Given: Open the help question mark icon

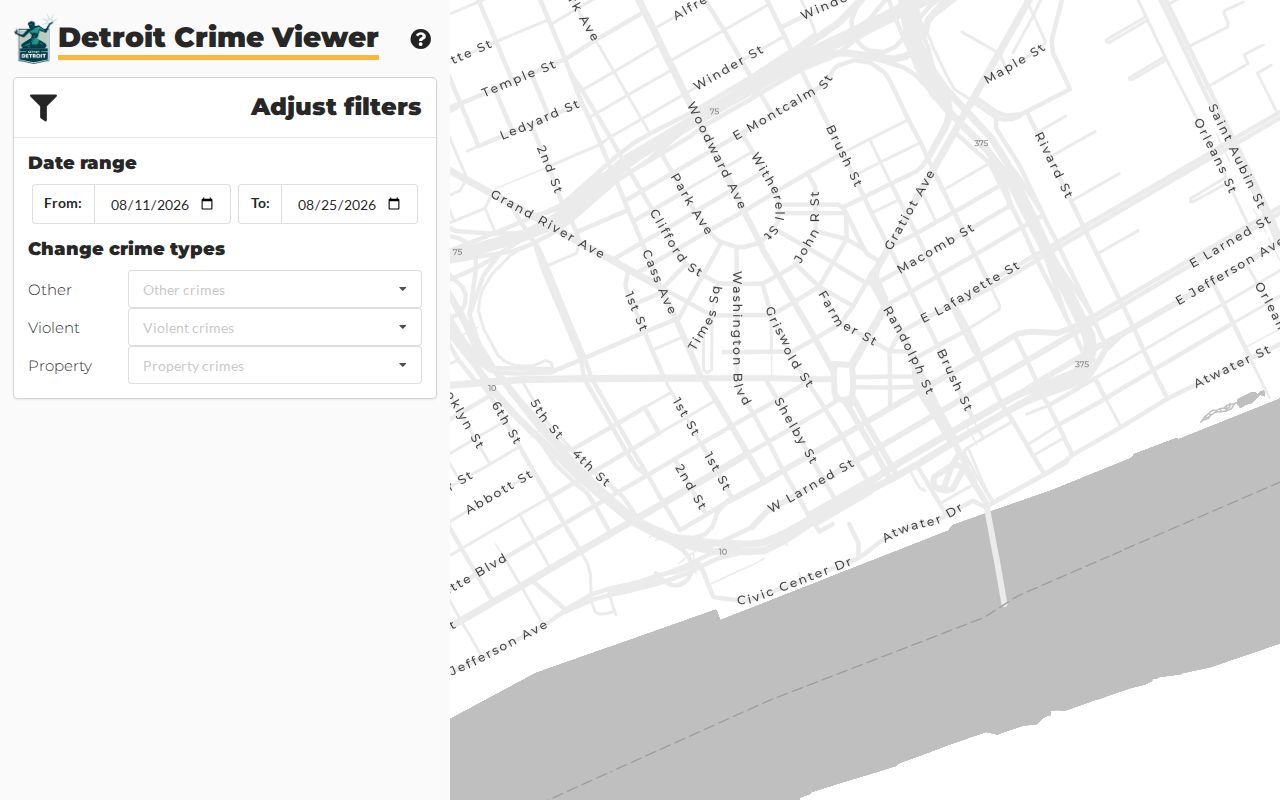Looking at the screenshot, I should (421, 39).
